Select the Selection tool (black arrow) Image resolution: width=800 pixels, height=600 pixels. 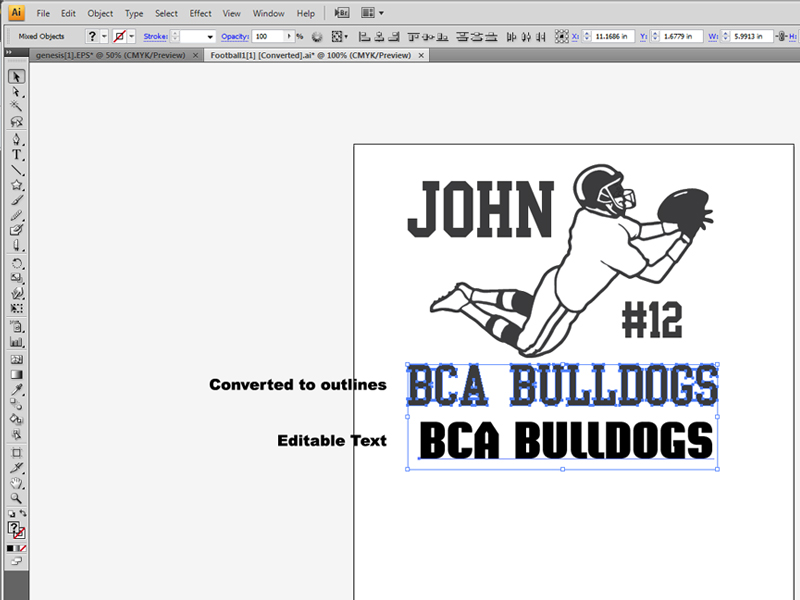pyautogui.click(x=16, y=77)
